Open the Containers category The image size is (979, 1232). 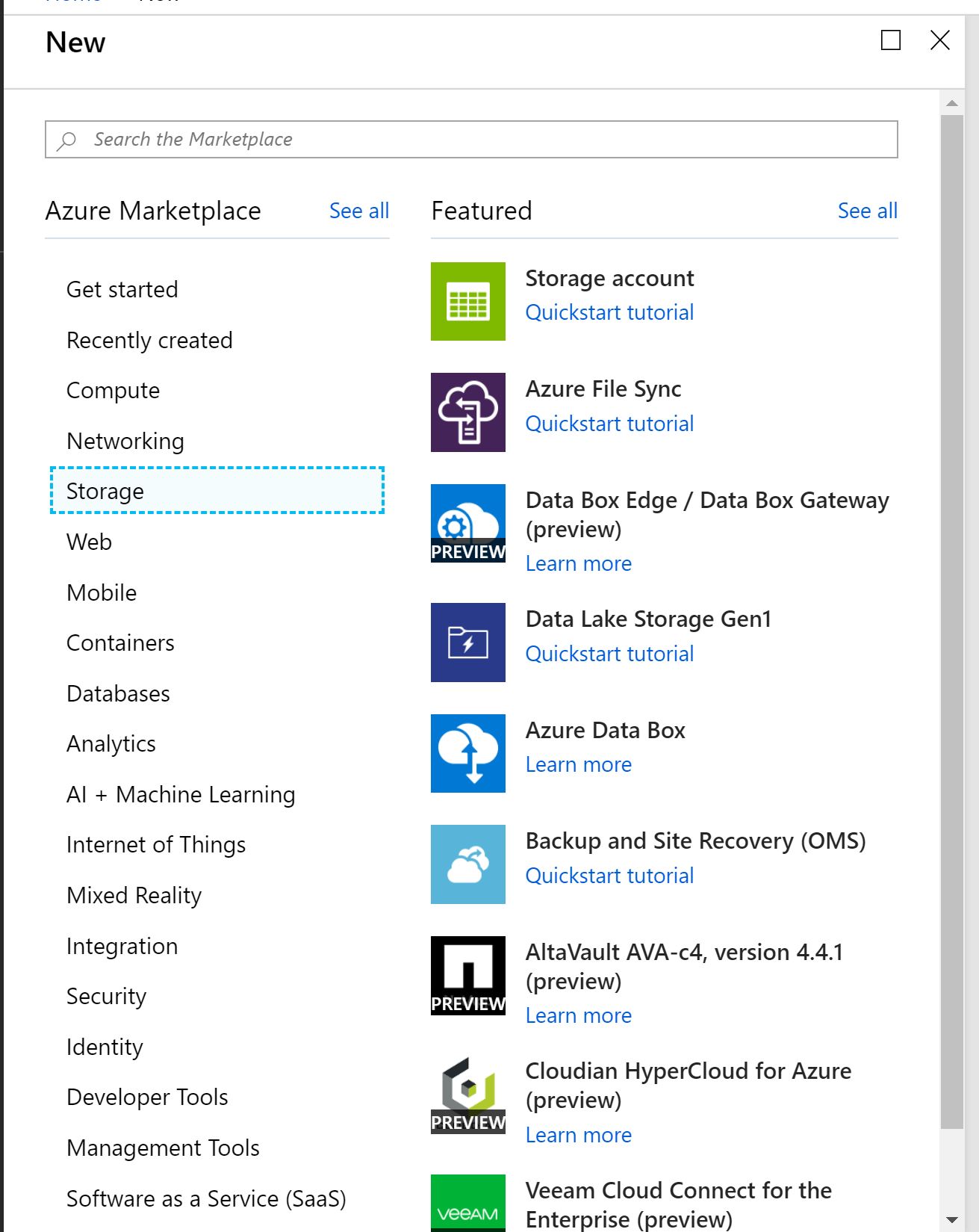[x=120, y=643]
